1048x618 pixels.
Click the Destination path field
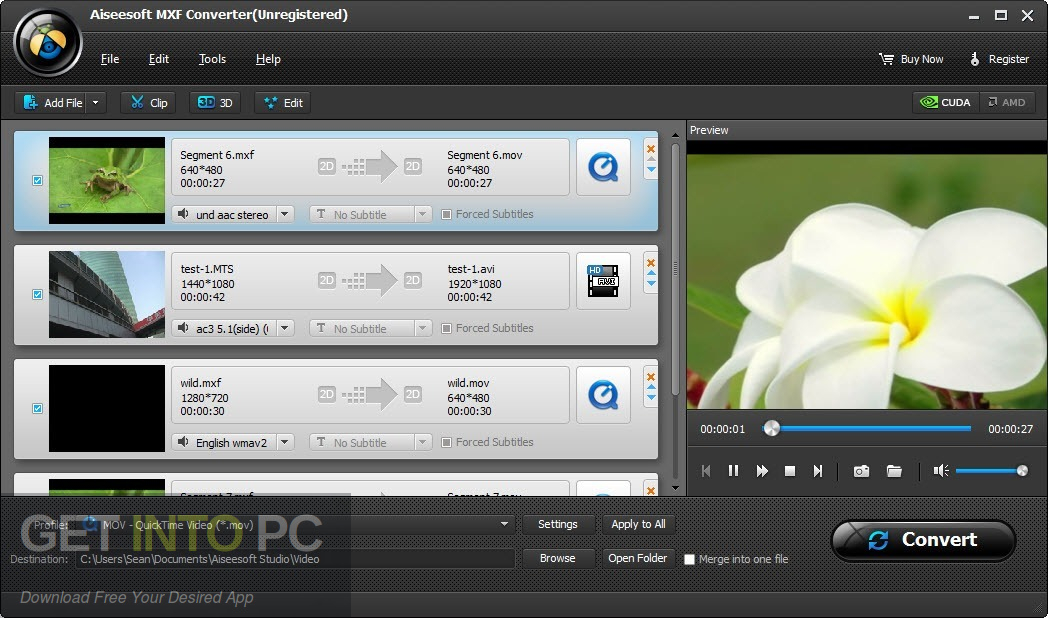click(x=294, y=559)
